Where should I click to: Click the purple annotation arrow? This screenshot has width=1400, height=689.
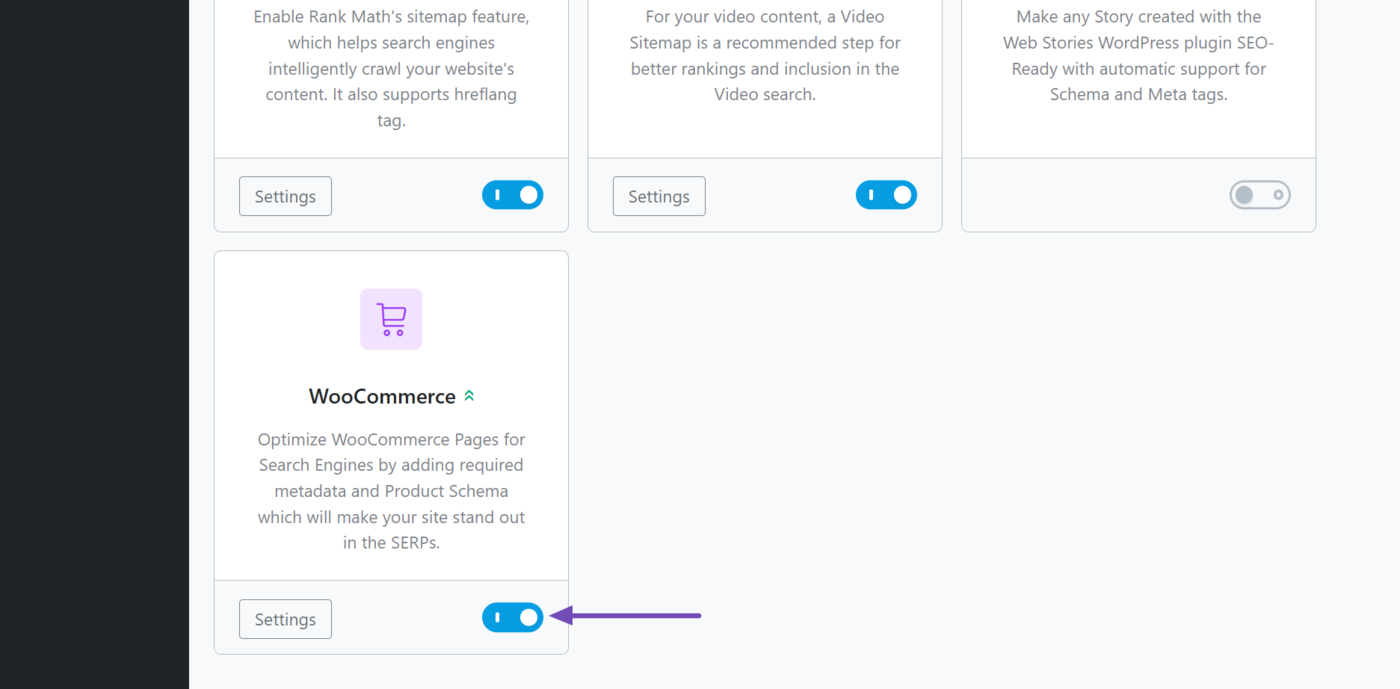625,616
